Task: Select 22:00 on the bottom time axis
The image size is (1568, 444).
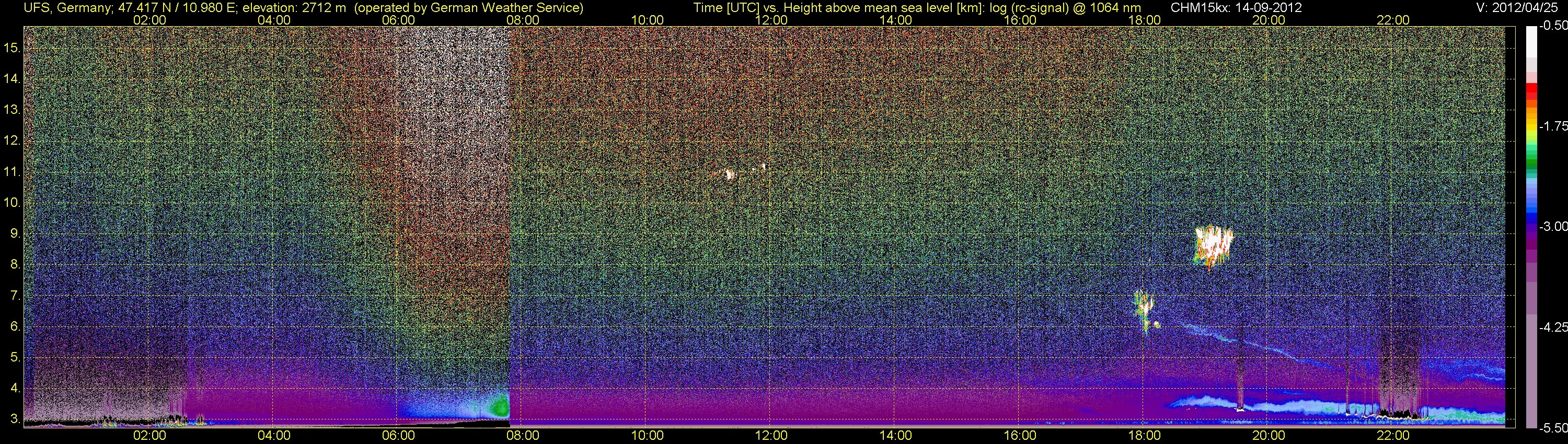Action: [x=1393, y=436]
